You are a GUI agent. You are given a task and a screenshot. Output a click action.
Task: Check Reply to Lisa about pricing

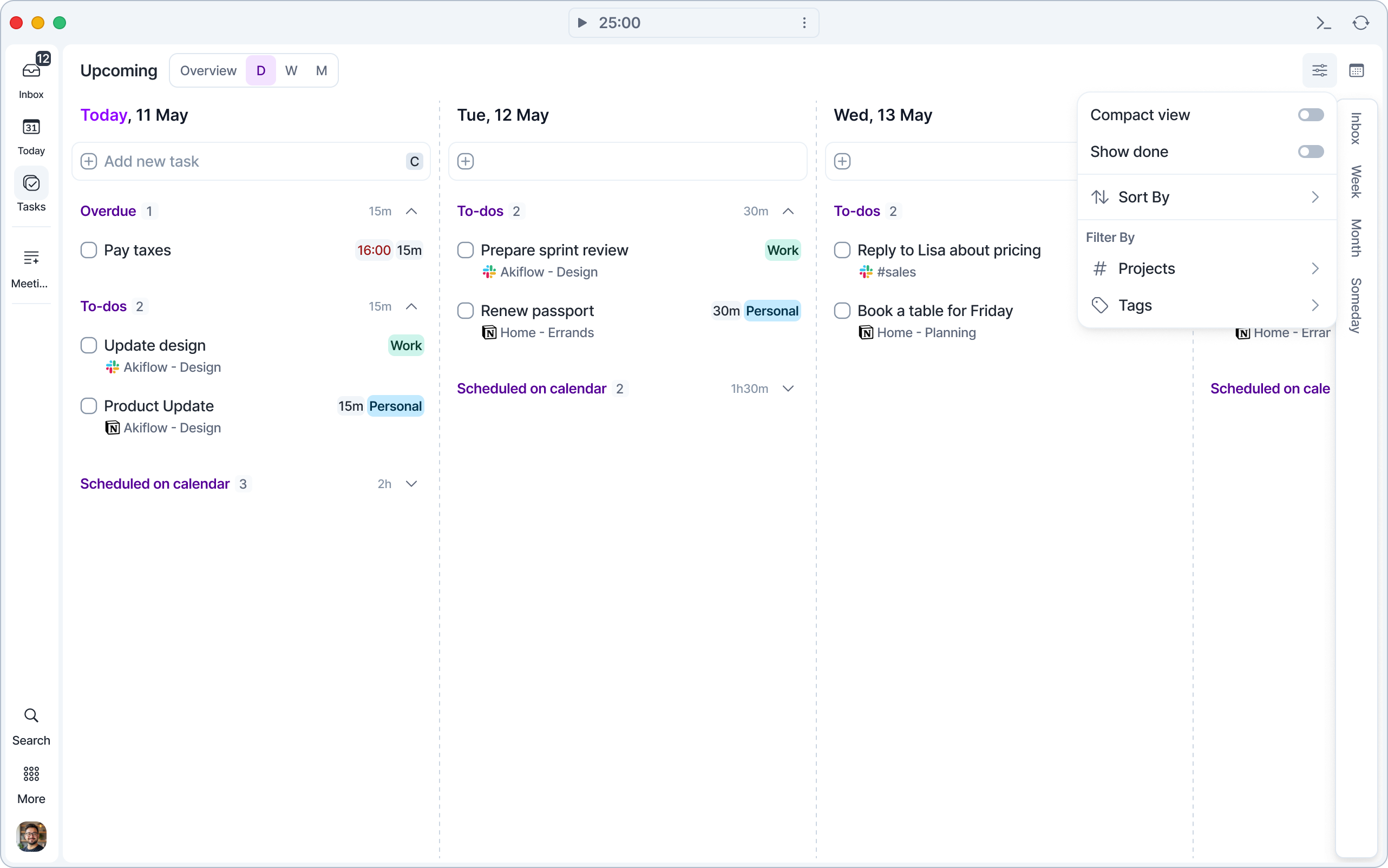[842, 251]
